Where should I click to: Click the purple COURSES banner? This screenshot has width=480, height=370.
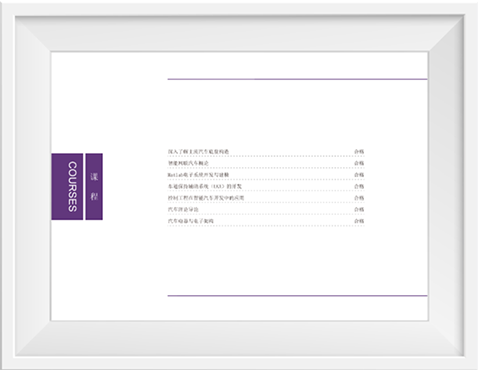[x=67, y=187]
